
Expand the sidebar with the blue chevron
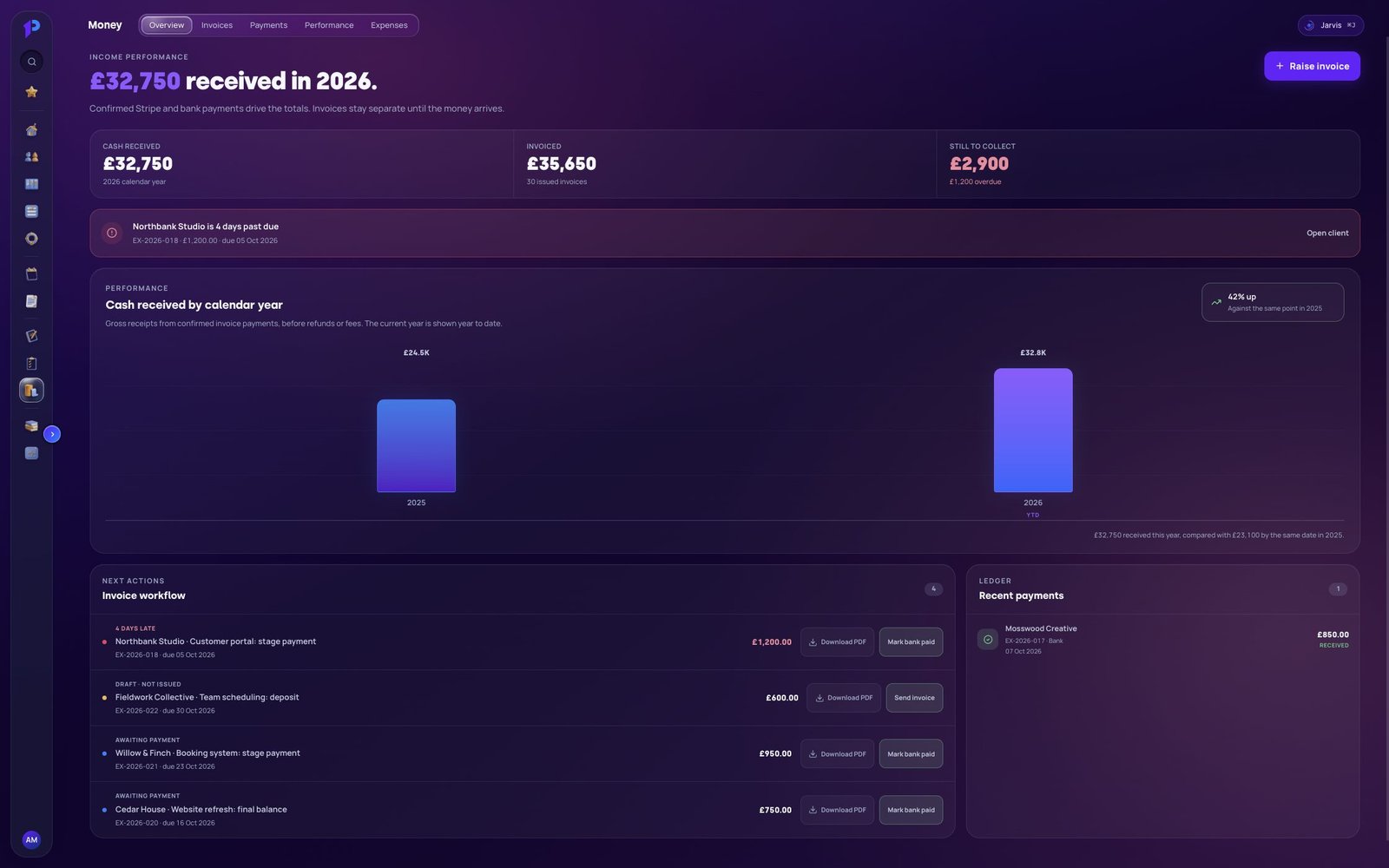tap(52, 434)
